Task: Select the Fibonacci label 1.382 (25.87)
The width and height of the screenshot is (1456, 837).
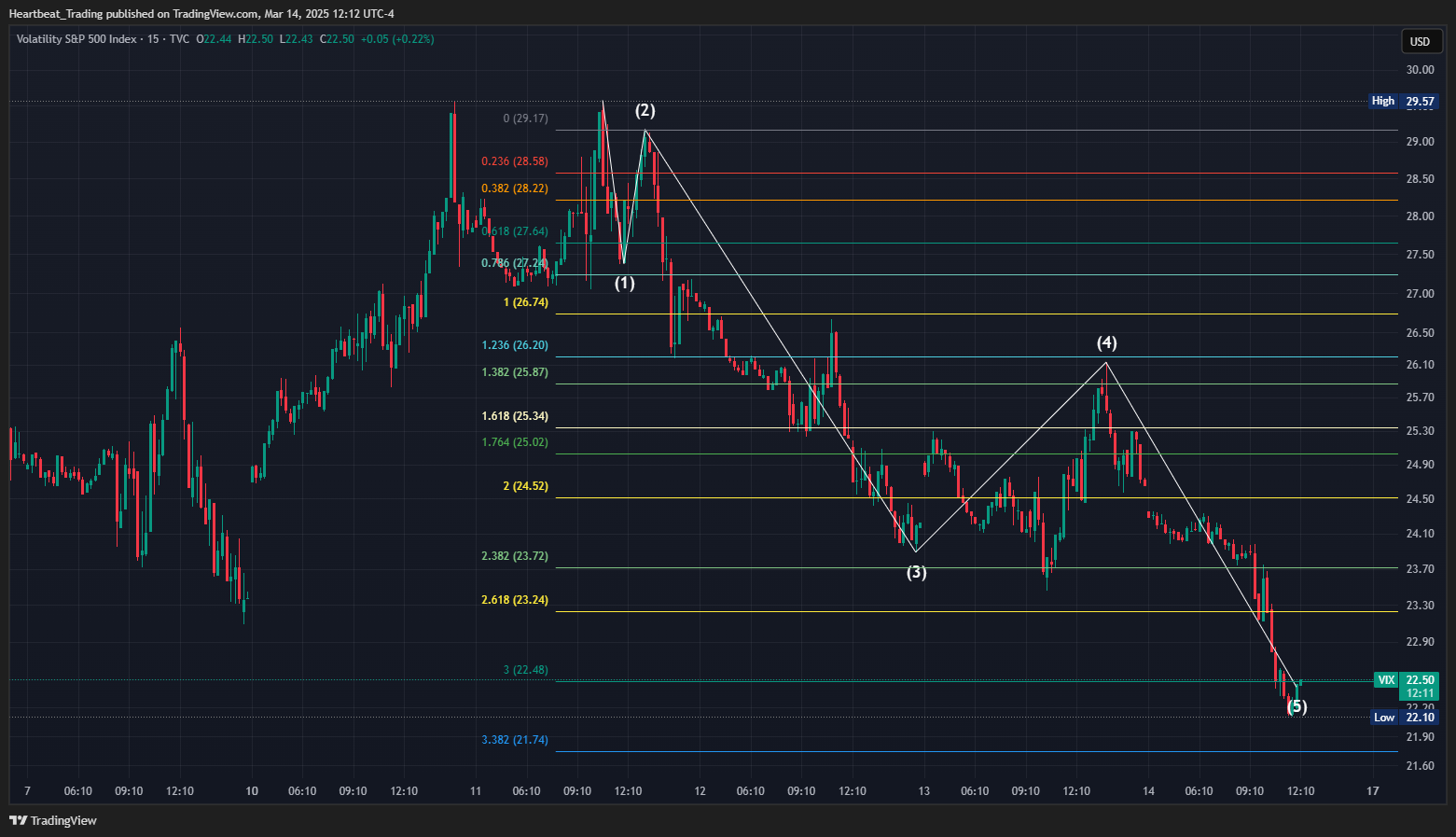Action: pyautogui.click(x=515, y=372)
